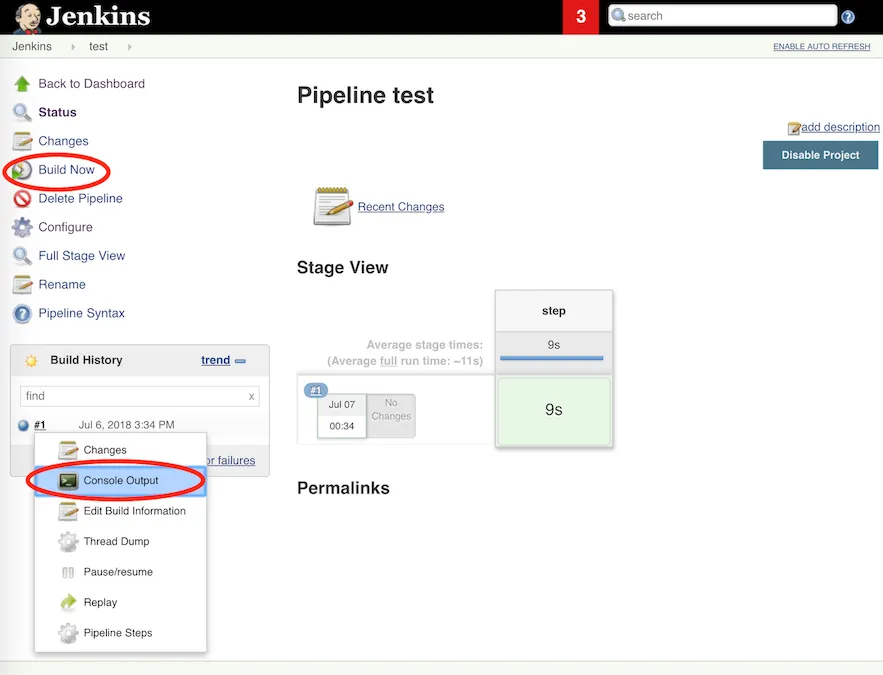Screen dimensions: 883x675
Task: Expand the test breadcrumb arrow
Action: (x=130, y=47)
